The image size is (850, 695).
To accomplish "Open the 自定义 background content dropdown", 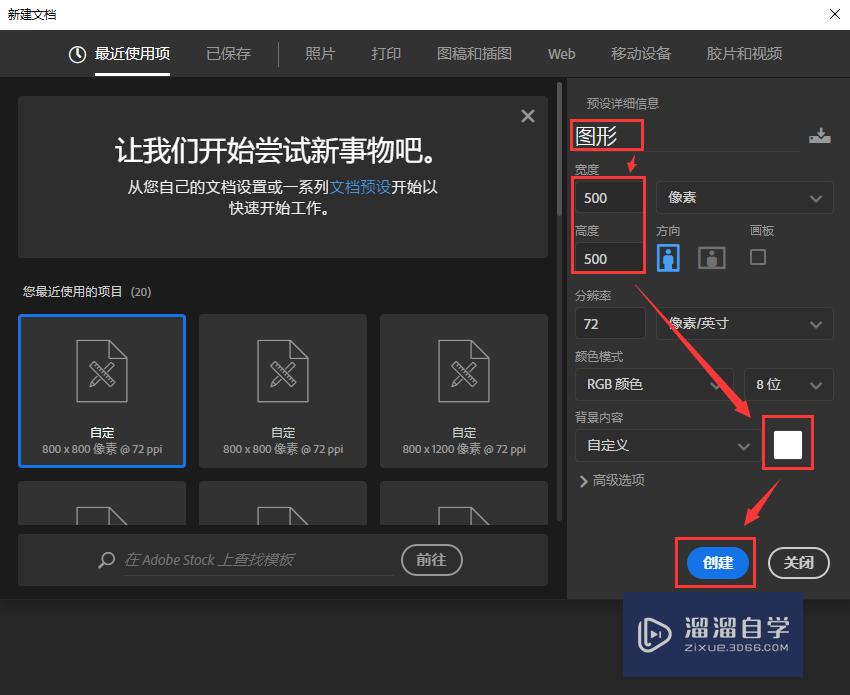I will (x=665, y=445).
